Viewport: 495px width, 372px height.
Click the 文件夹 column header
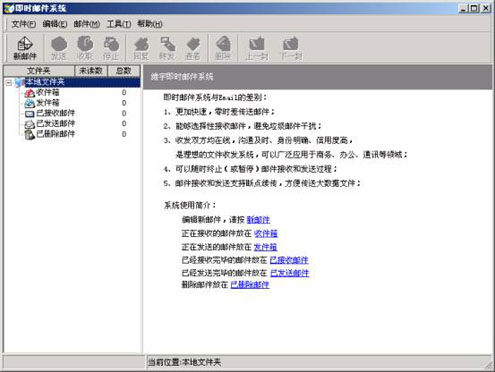coord(39,71)
